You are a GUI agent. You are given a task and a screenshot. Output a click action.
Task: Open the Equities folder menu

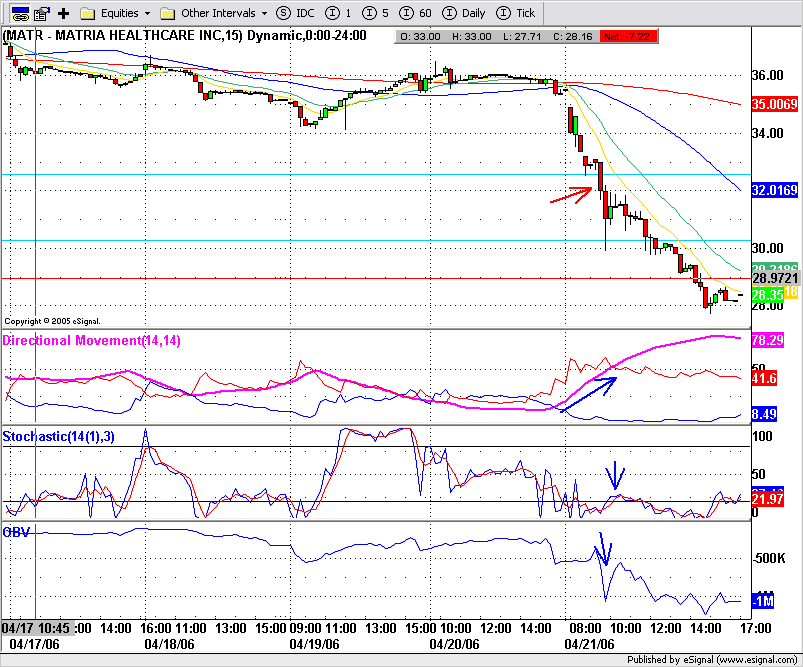(116, 13)
